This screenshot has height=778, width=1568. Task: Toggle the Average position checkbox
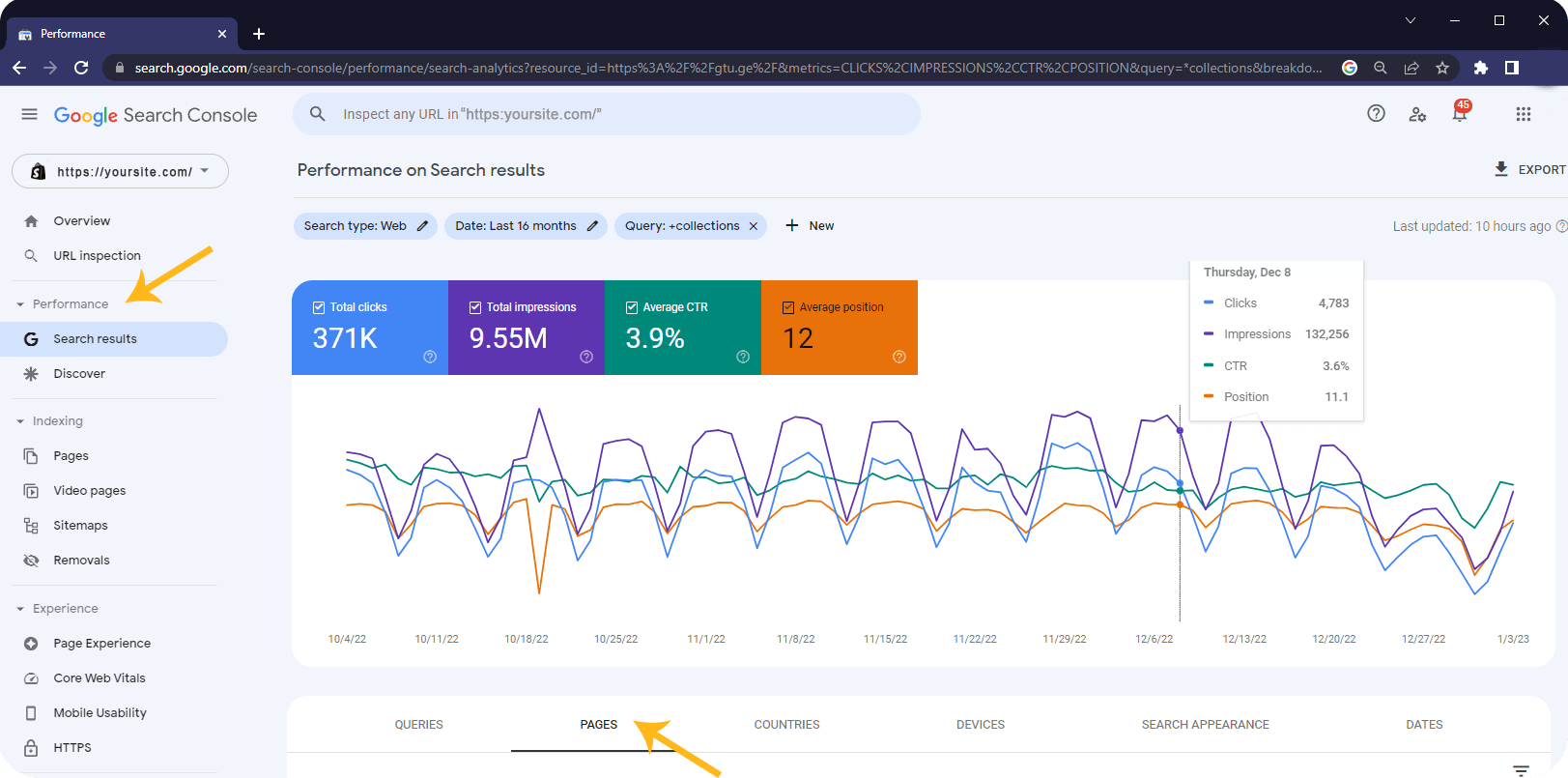click(x=788, y=307)
